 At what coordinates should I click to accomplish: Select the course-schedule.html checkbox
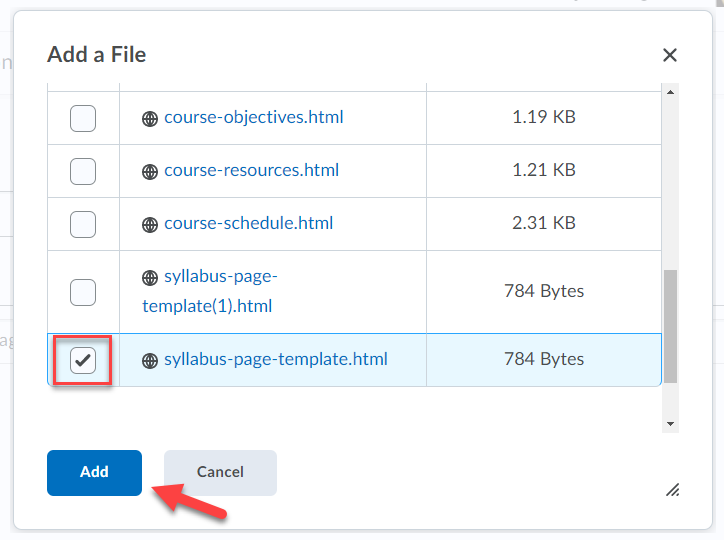(83, 224)
